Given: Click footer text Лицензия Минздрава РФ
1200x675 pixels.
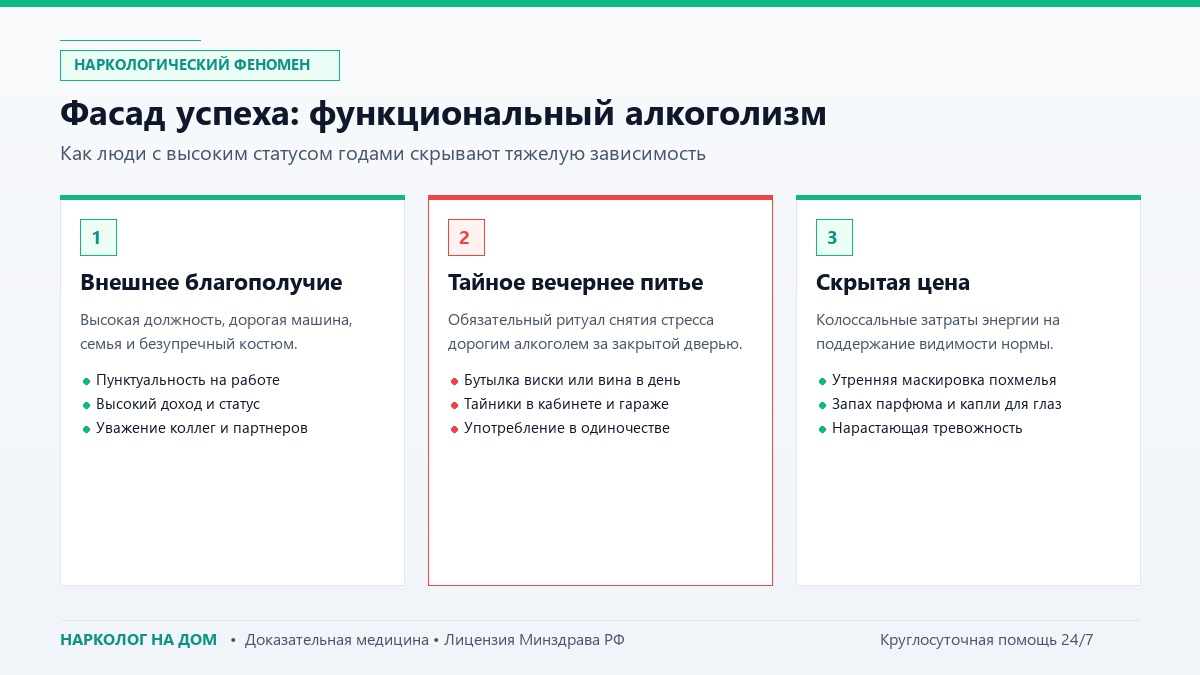Looking at the screenshot, I should tap(534, 640).
